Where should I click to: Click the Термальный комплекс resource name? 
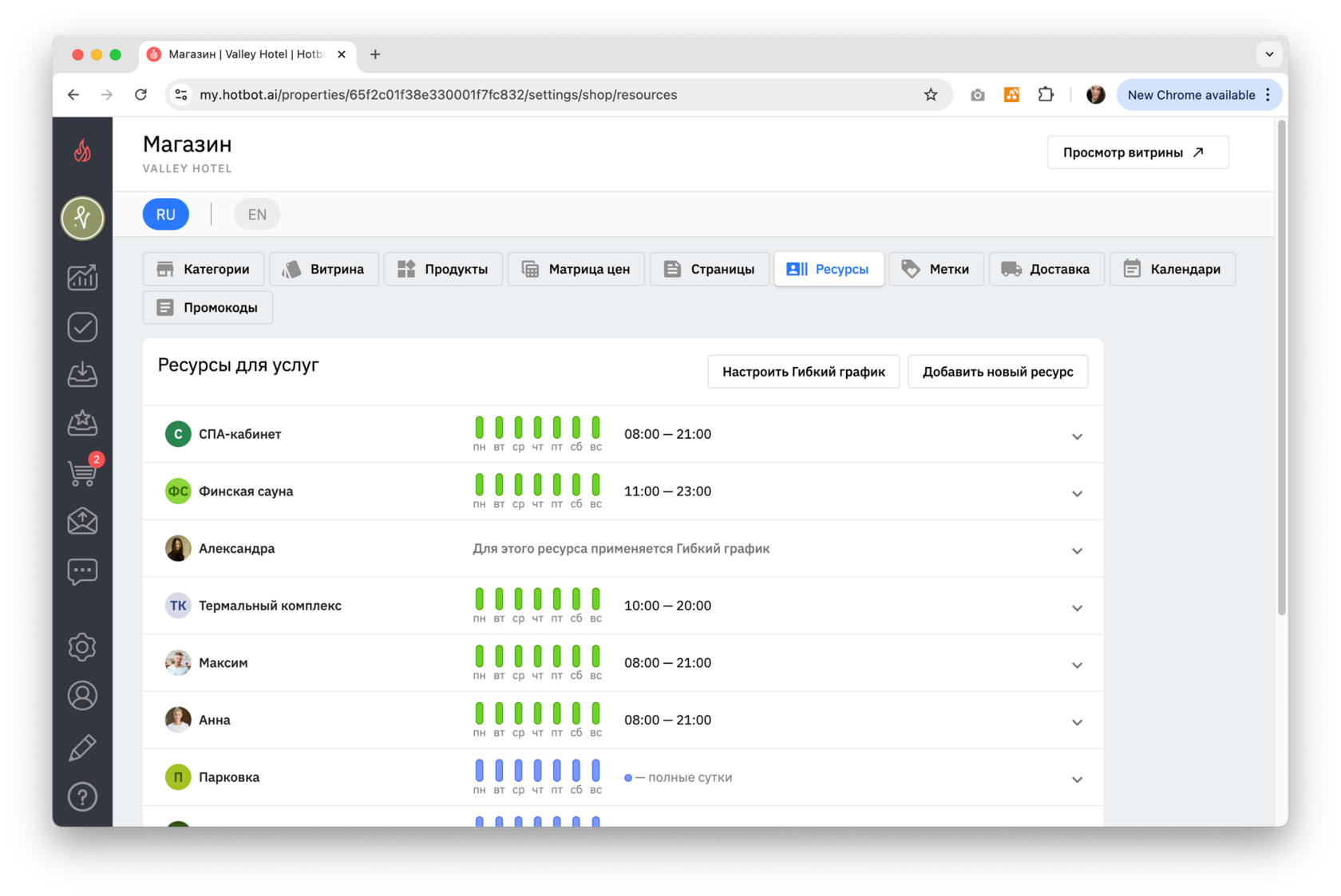coord(270,606)
